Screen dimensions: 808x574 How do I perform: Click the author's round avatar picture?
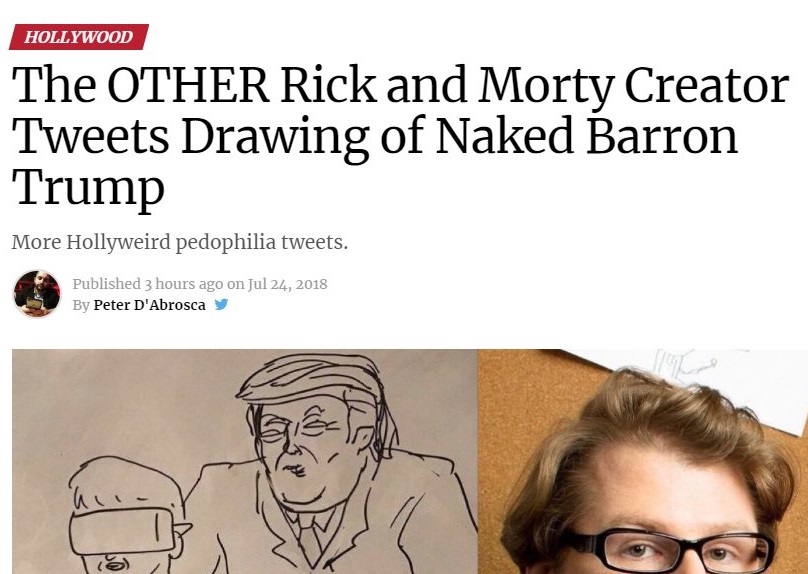click(37, 294)
